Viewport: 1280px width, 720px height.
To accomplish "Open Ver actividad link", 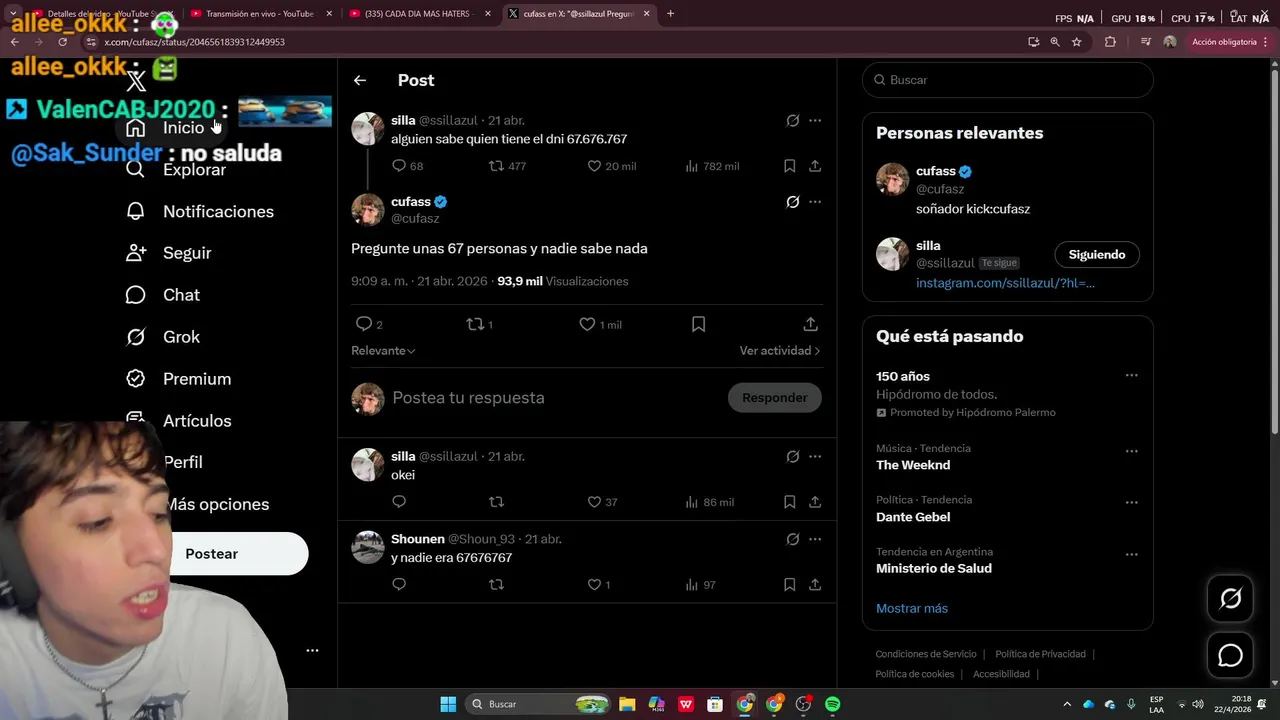I will [x=780, y=351].
